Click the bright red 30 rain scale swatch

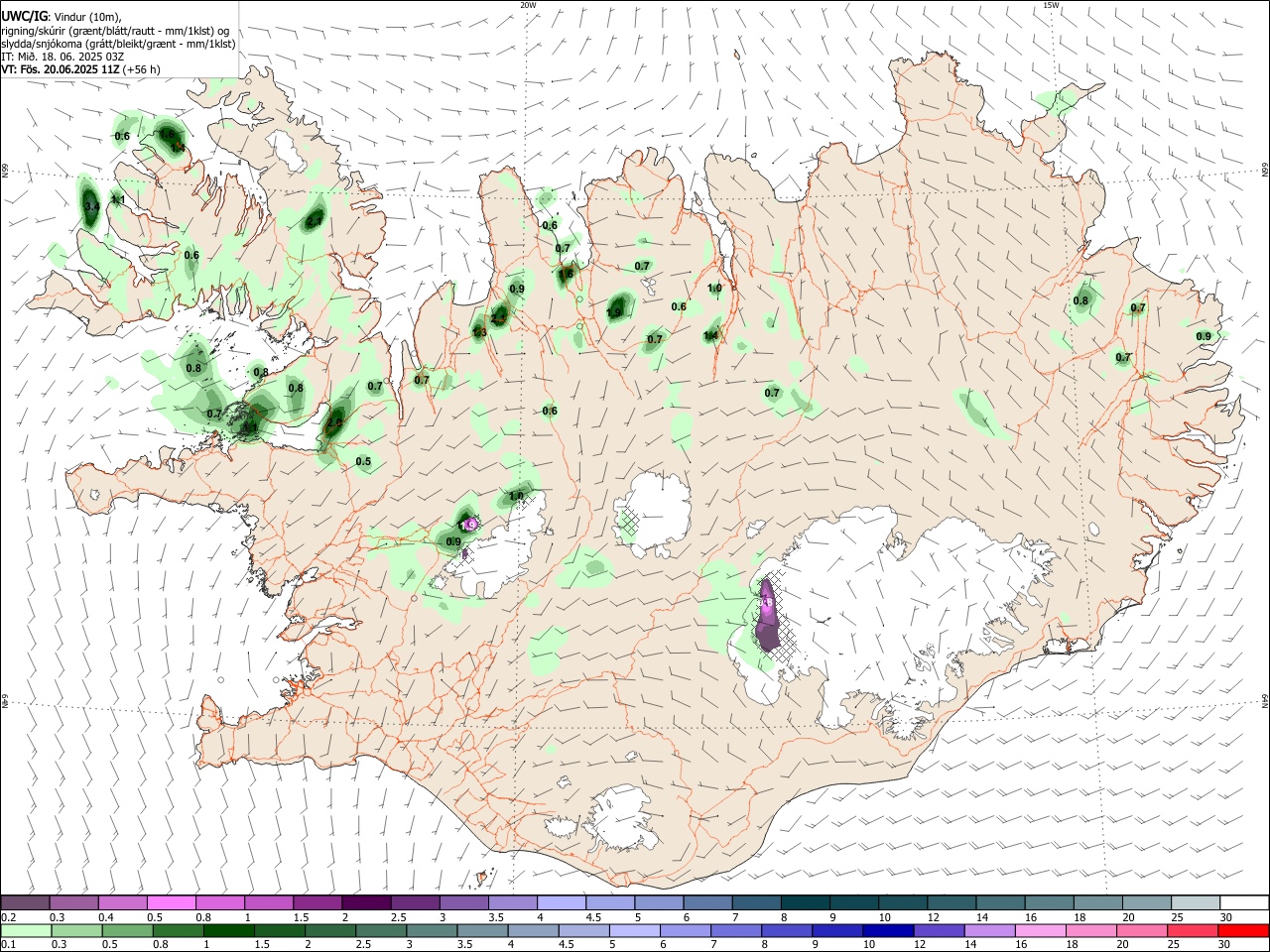tap(1242, 931)
